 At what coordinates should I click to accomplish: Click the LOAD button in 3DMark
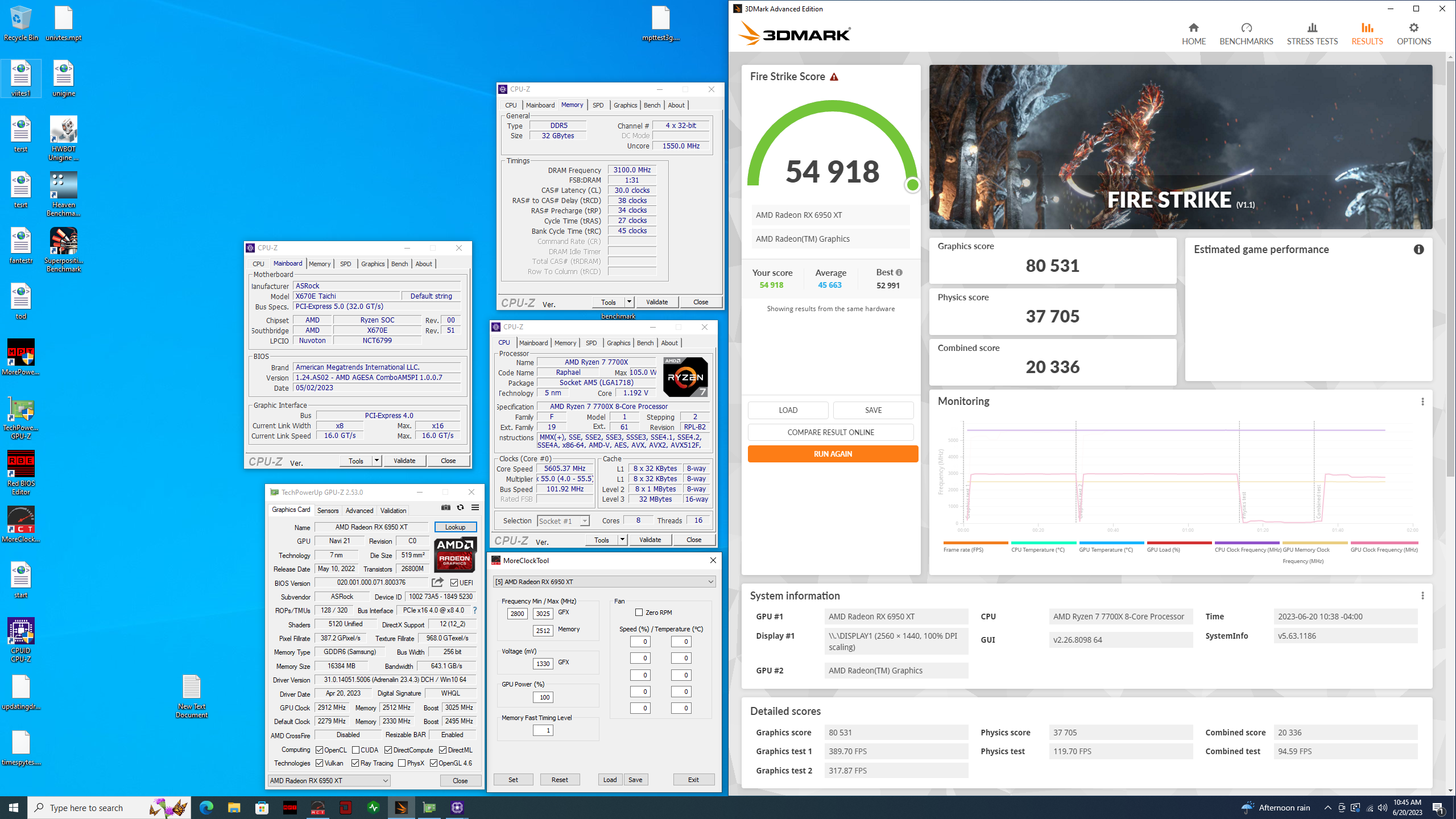coord(788,410)
